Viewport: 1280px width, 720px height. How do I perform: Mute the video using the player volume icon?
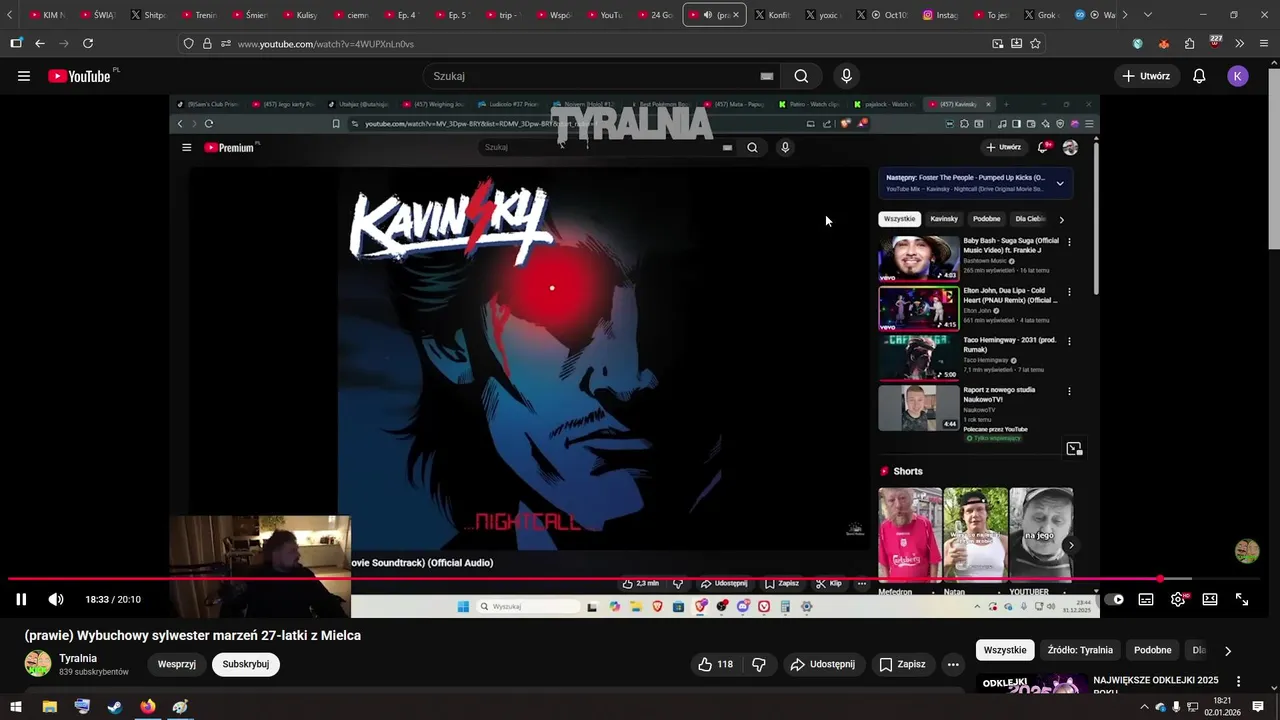(x=56, y=599)
